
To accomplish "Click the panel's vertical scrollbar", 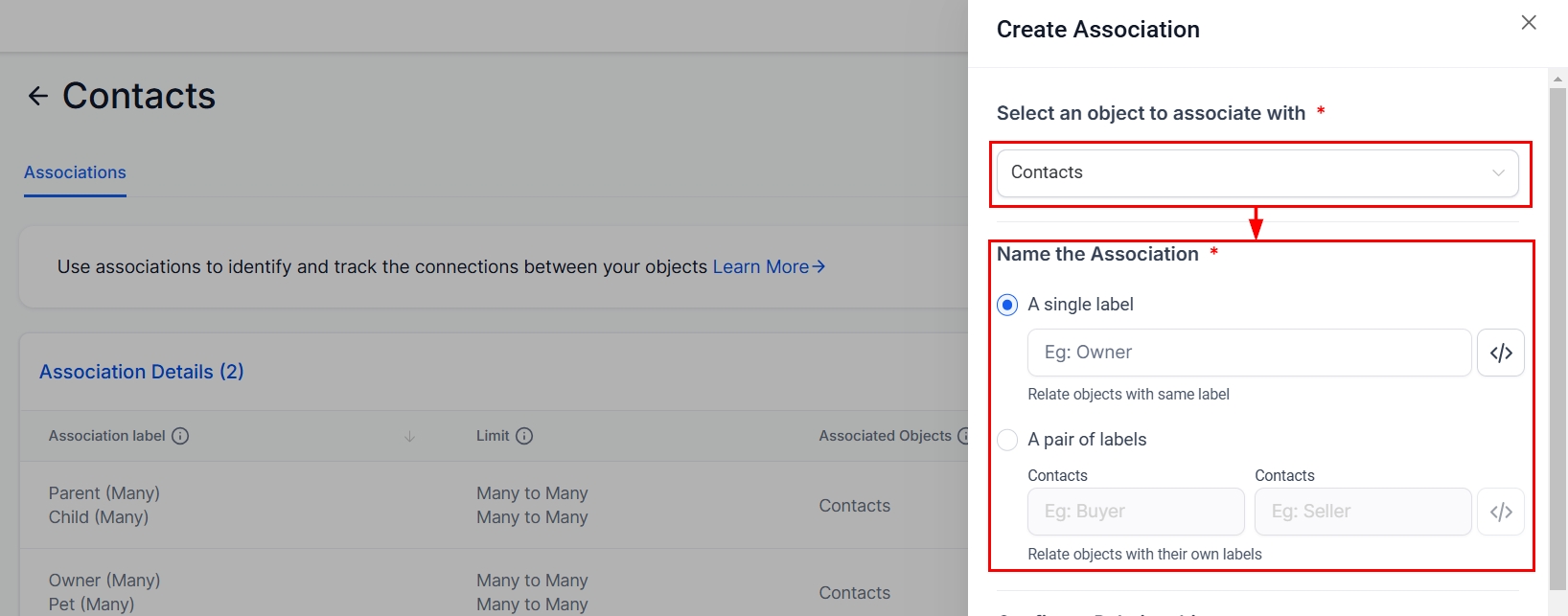I will 1557,326.
